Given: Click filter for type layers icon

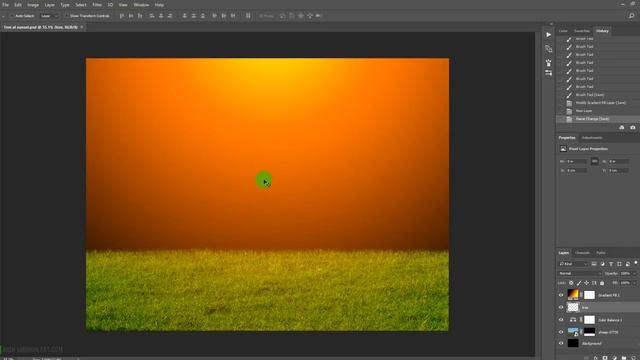Looking at the screenshot, I should 611,264.
